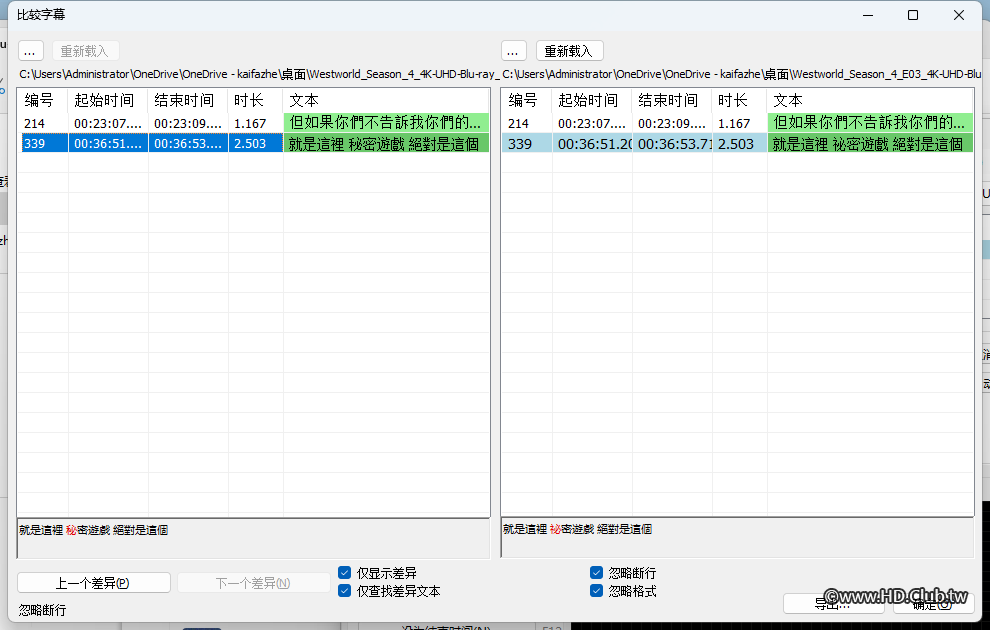Sort left table by 起始时间 column header
990x630 pixels.
[x=108, y=100]
